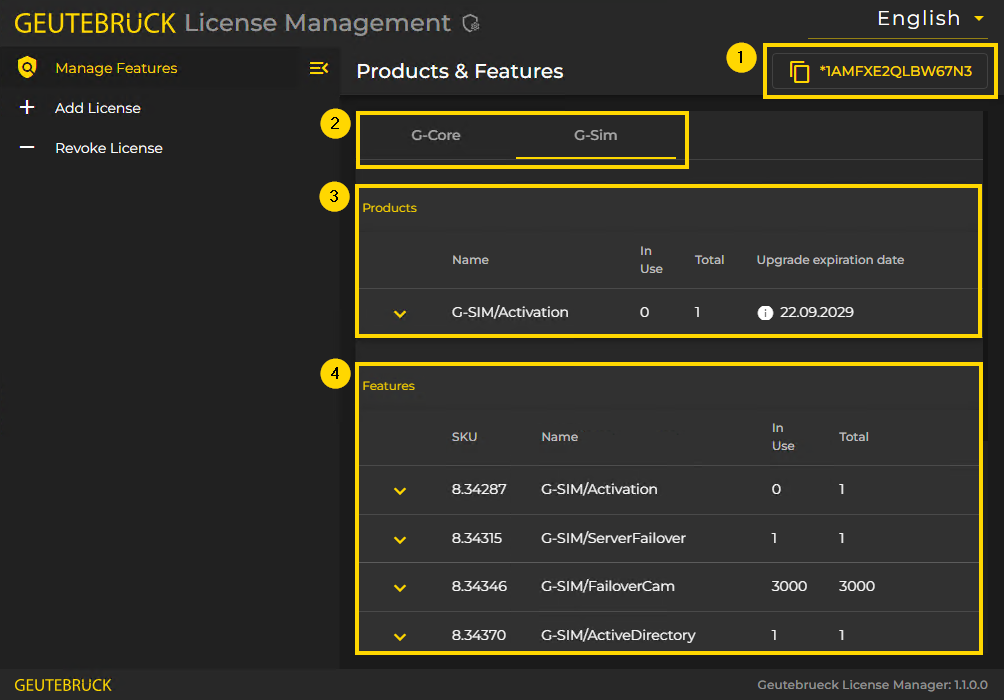Click SKU 8.34346
The image size is (1004, 700).
coord(480,586)
